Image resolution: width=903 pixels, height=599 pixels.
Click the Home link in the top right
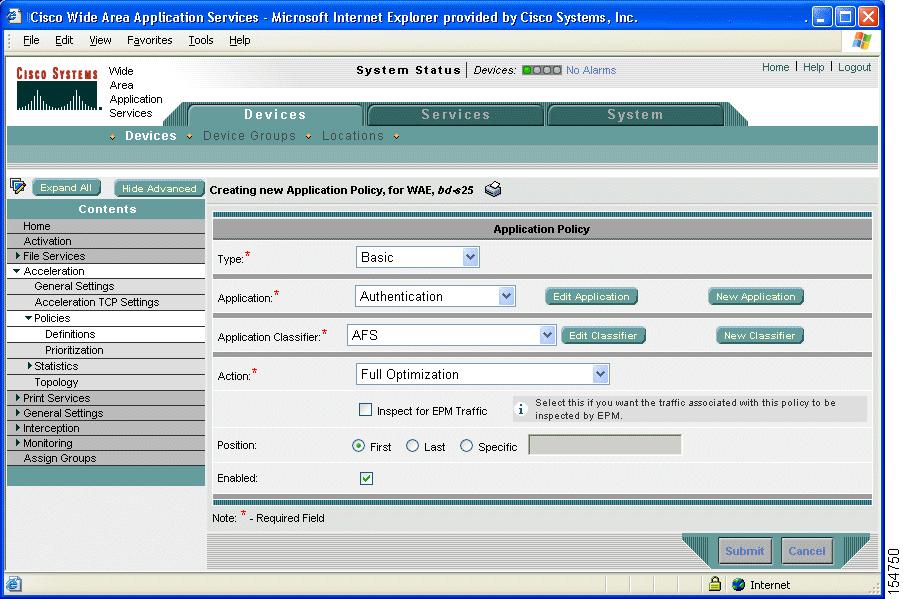[776, 67]
